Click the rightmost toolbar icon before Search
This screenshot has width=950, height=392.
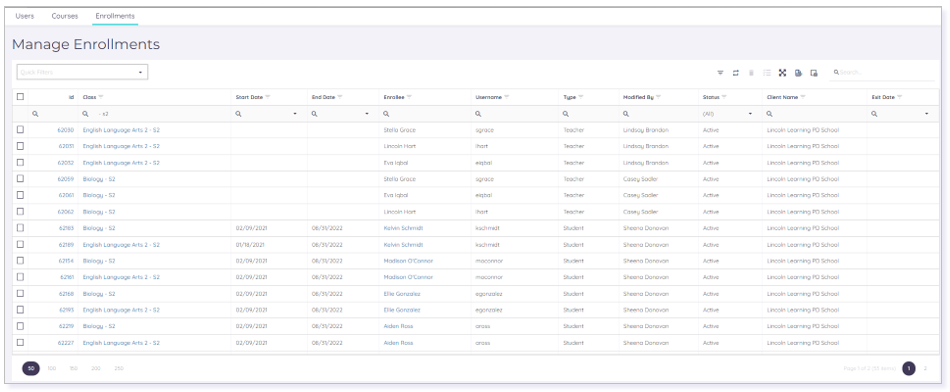[814, 73]
